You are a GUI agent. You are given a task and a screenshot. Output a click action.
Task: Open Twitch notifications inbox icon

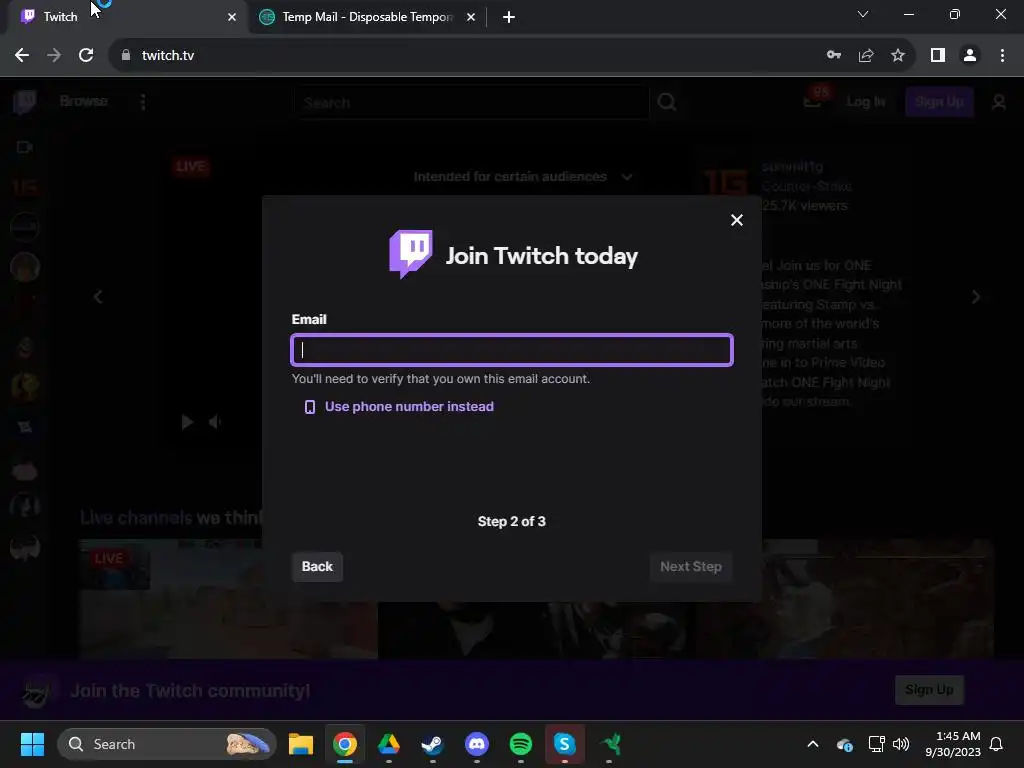coord(812,101)
